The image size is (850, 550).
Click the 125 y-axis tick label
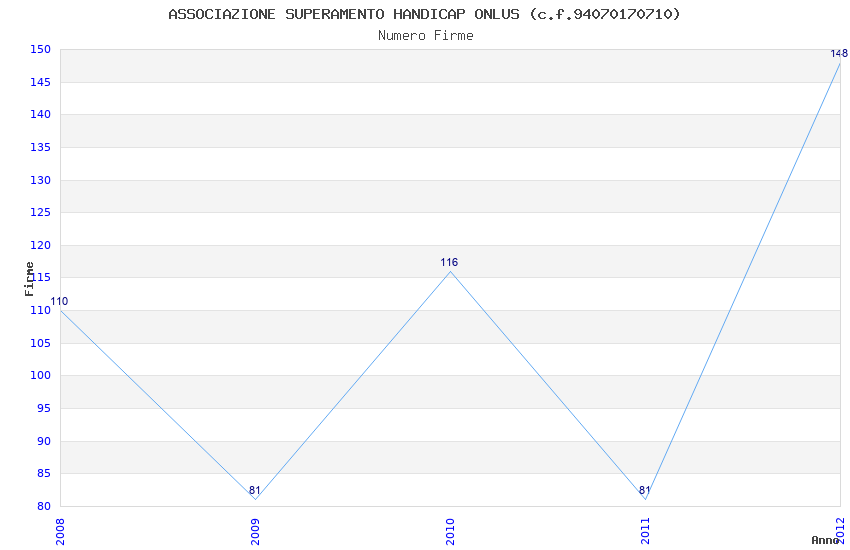[41, 212]
